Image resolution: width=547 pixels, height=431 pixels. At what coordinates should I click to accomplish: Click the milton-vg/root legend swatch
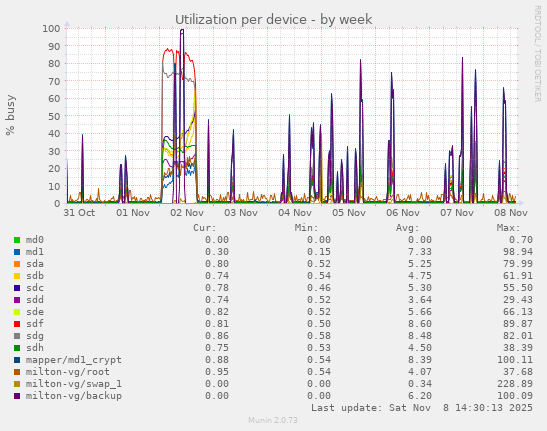17,372
